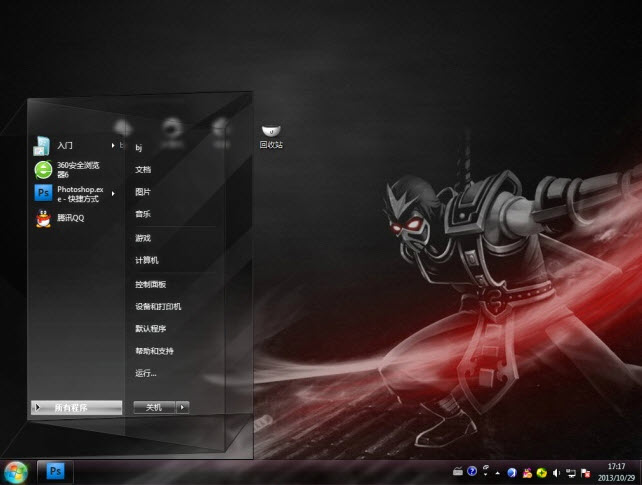
Task: Launch Tencent QQ from Start menu
Action: 77,218
